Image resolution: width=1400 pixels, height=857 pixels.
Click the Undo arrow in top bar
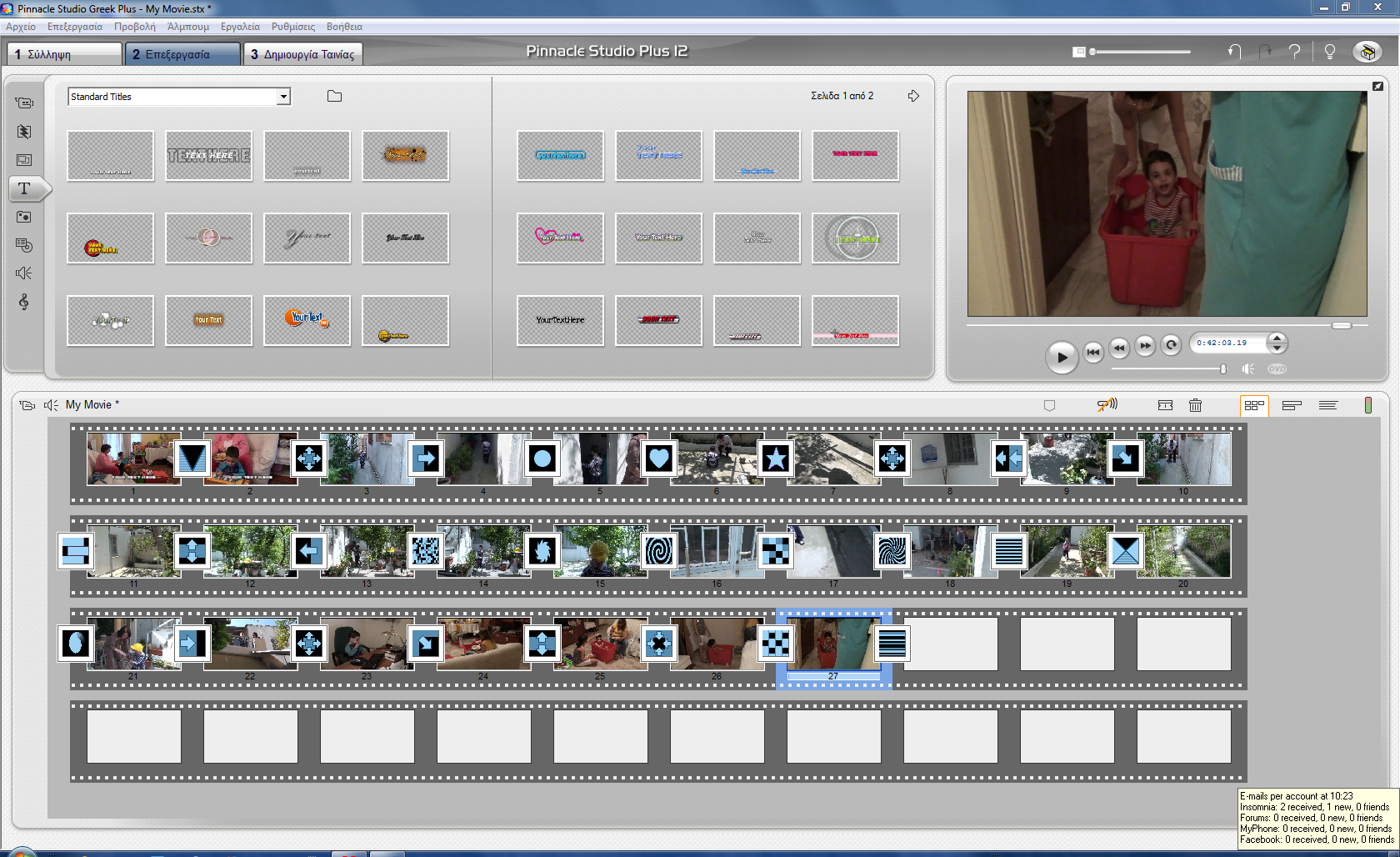coord(1234,52)
